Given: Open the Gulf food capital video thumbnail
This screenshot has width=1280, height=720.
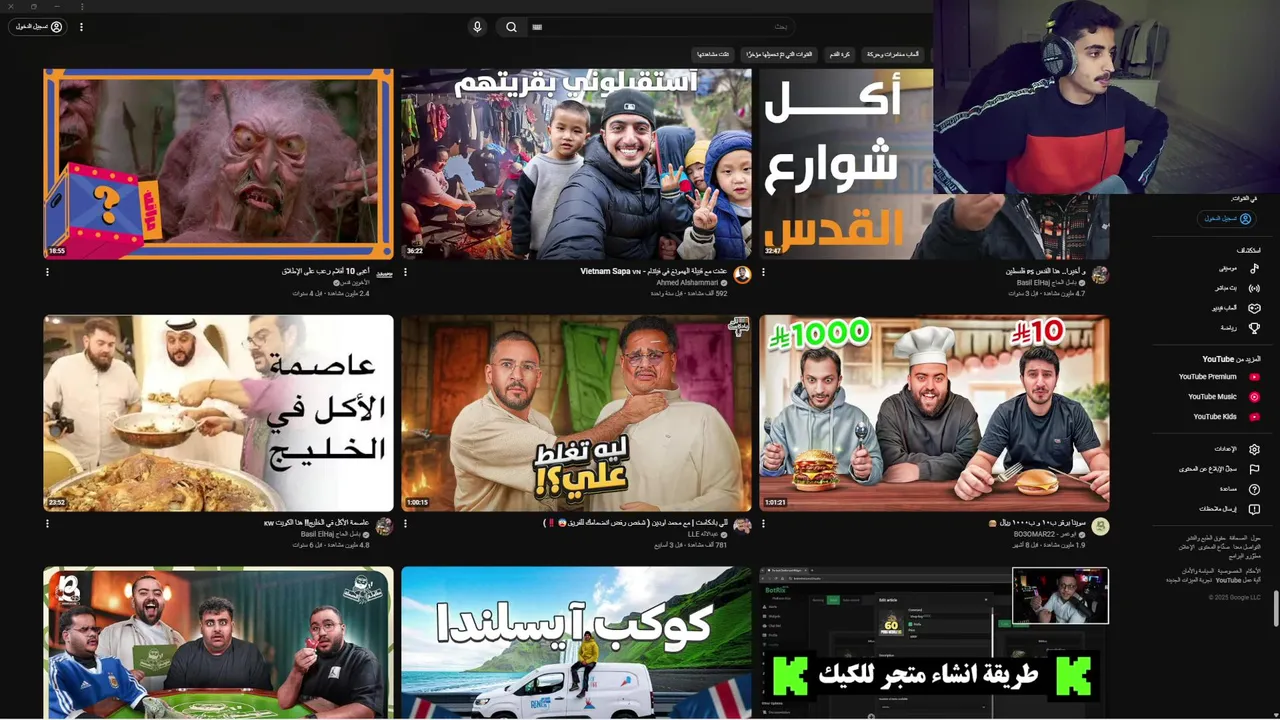Looking at the screenshot, I should pyautogui.click(x=218, y=413).
